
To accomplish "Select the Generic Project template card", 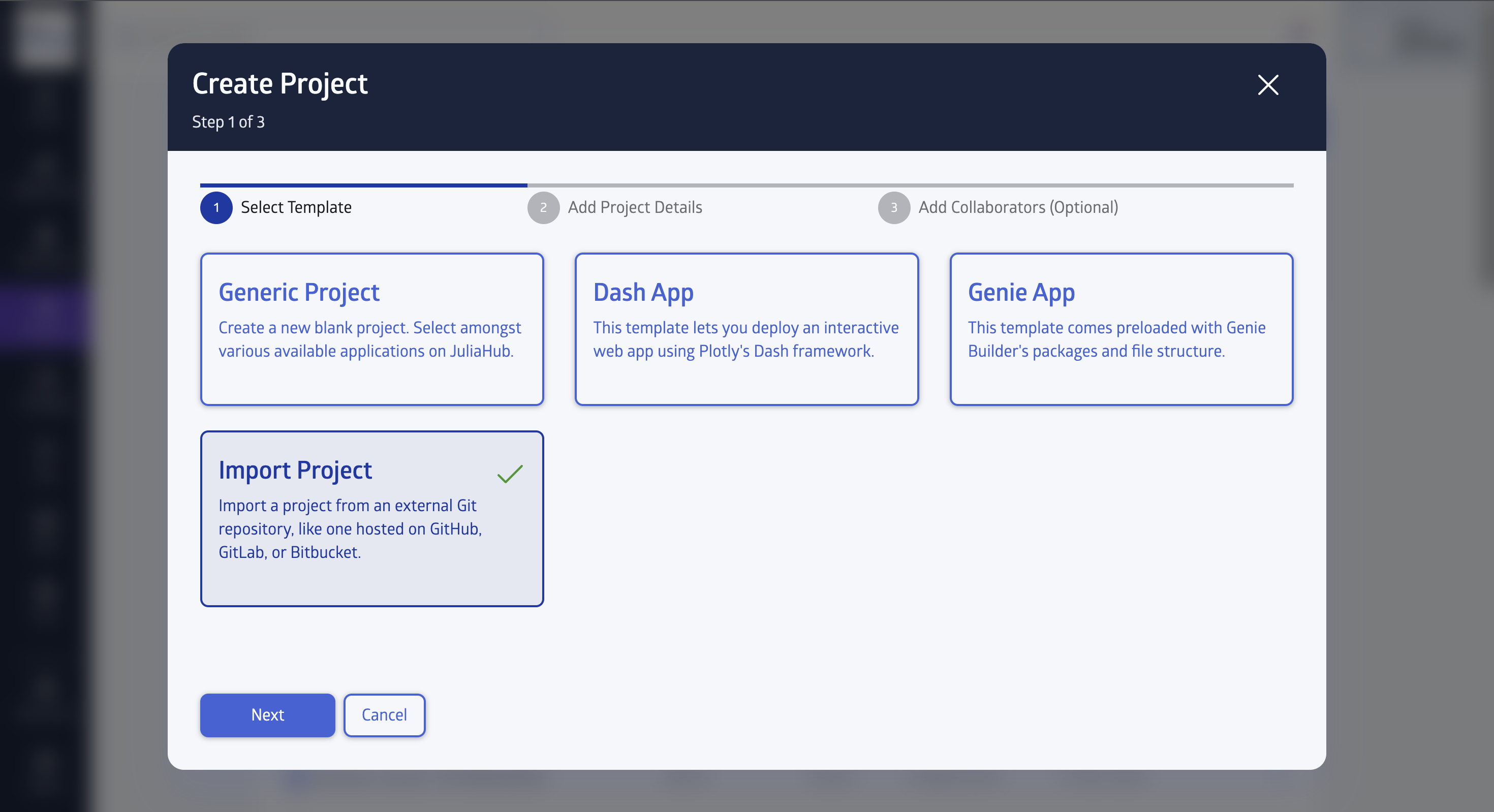I will point(372,329).
